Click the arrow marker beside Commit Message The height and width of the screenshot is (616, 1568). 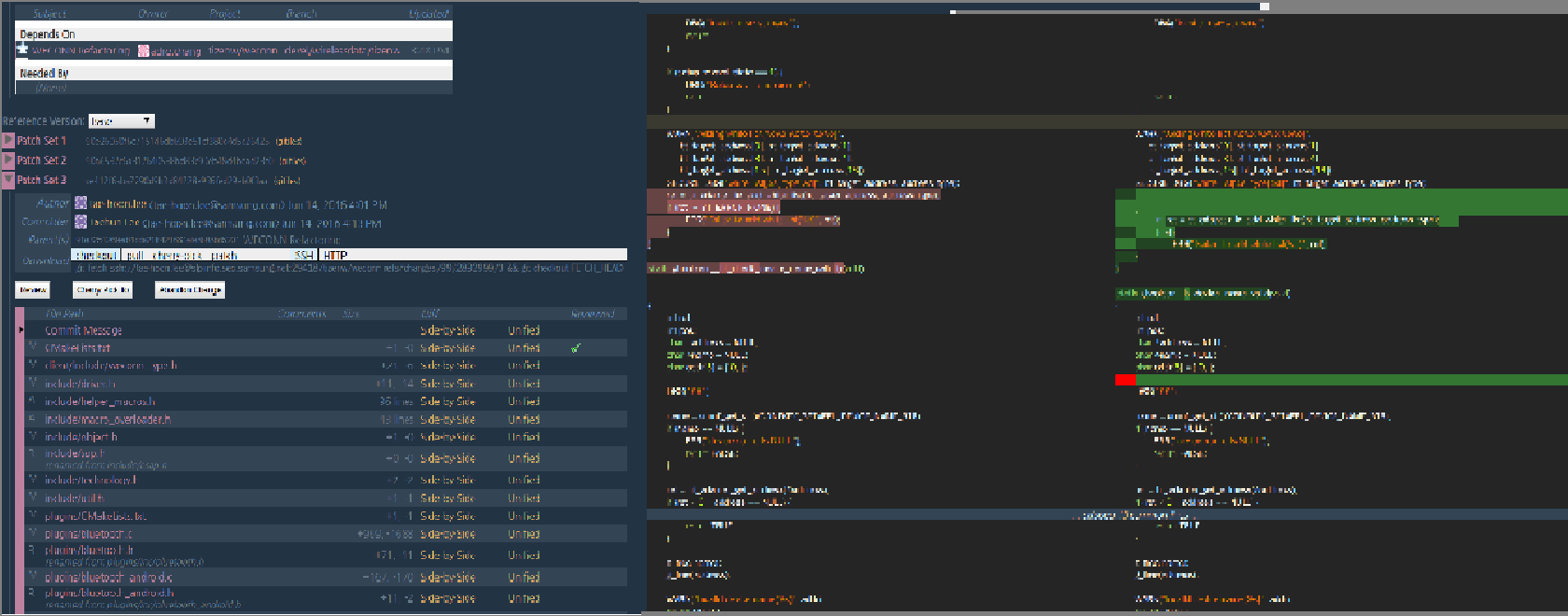tap(21, 329)
